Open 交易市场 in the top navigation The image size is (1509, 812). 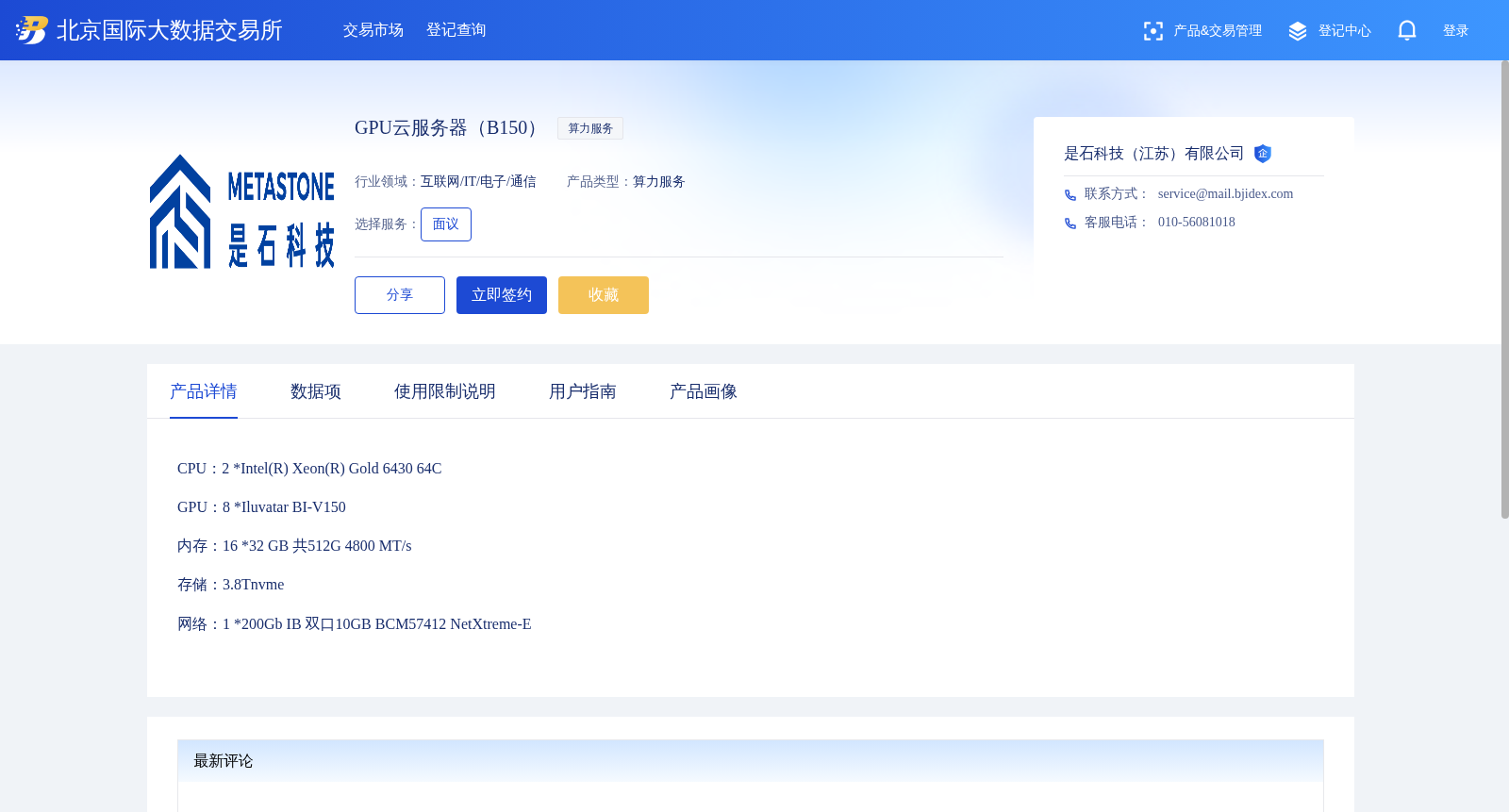pyautogui.click(x=373, y=30)
